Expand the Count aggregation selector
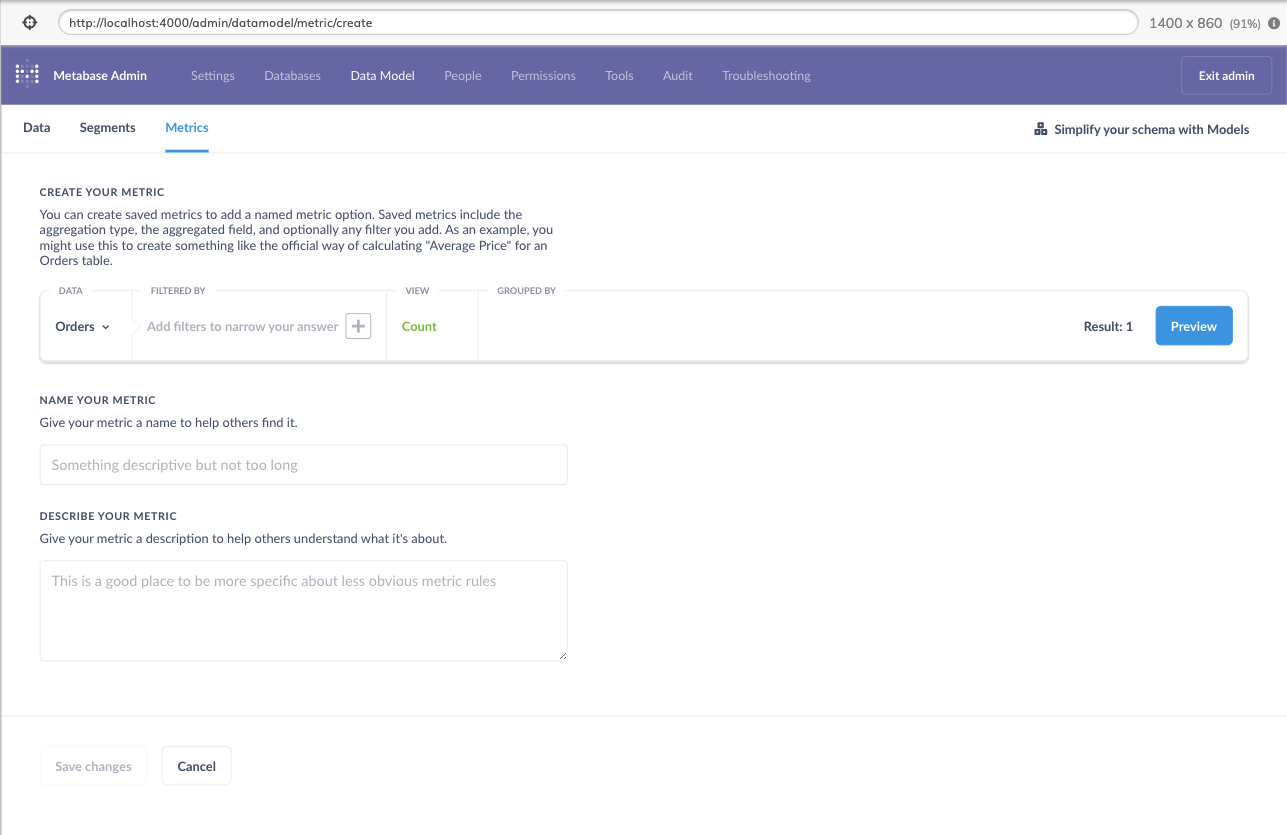Viewport: 1287px width, 835px height. coord(419,326)
